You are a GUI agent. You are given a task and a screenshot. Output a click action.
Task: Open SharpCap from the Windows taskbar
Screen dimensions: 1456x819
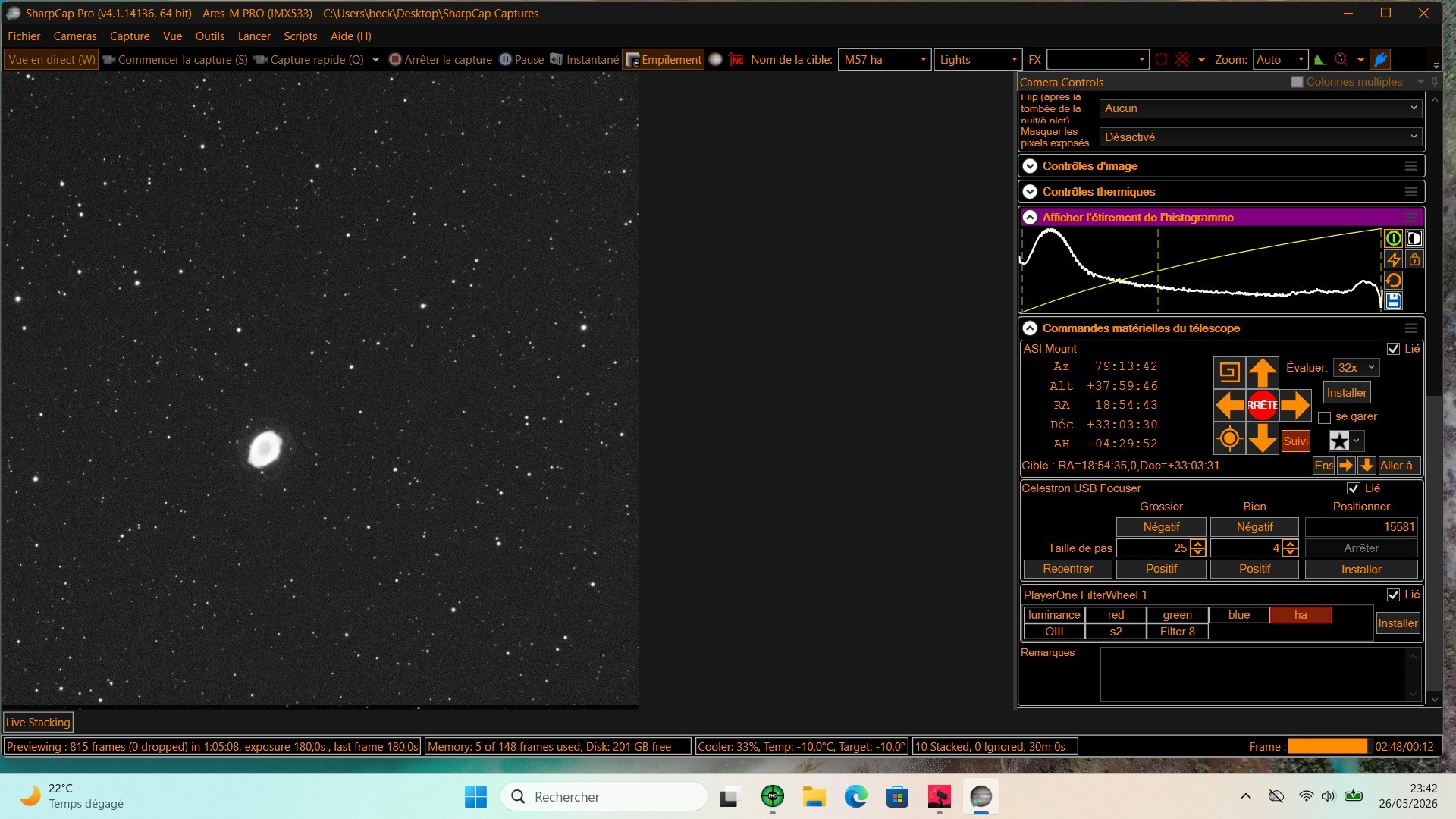(x=981, y=797)
